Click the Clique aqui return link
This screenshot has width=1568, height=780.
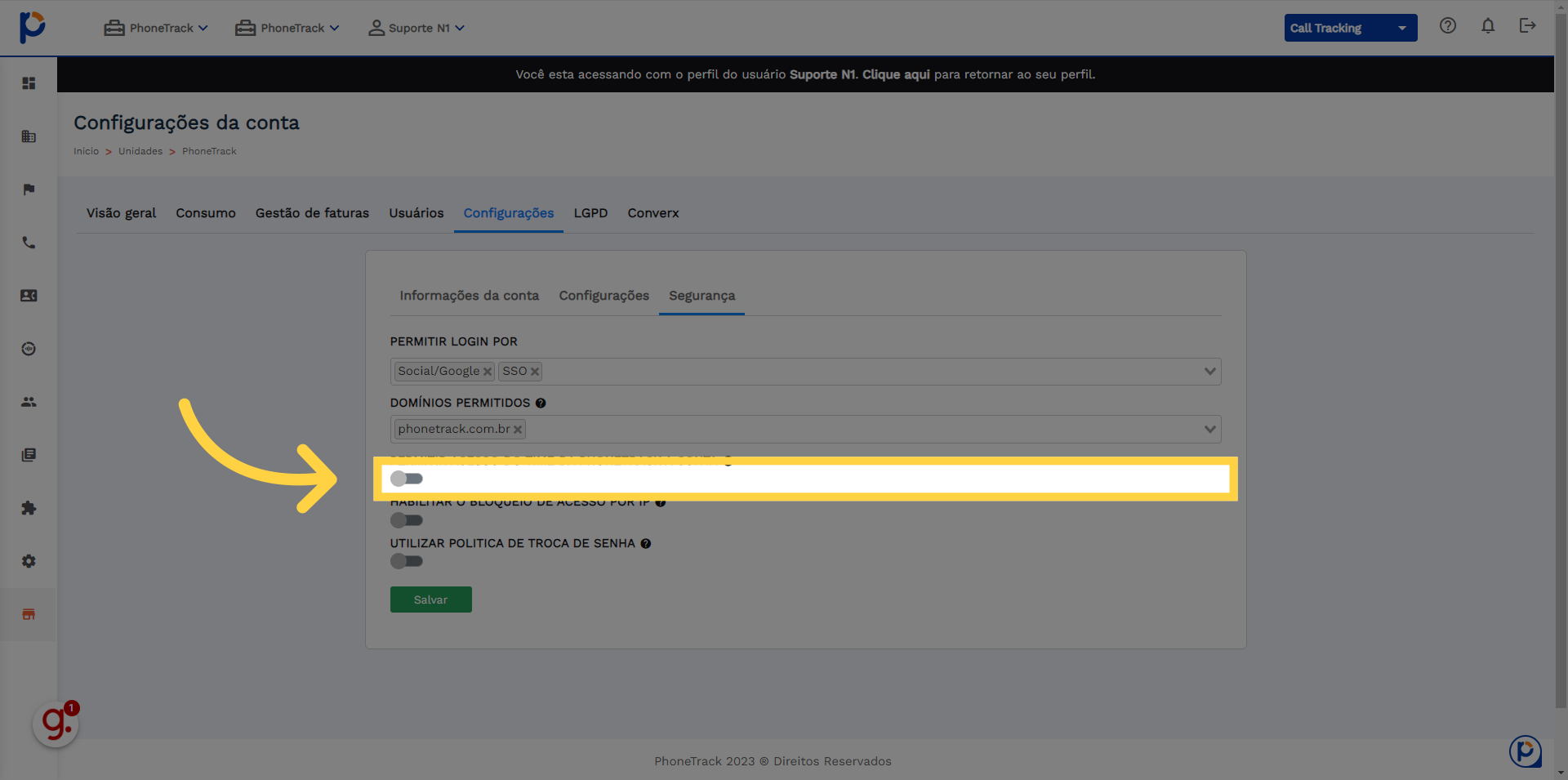point(896,74)
